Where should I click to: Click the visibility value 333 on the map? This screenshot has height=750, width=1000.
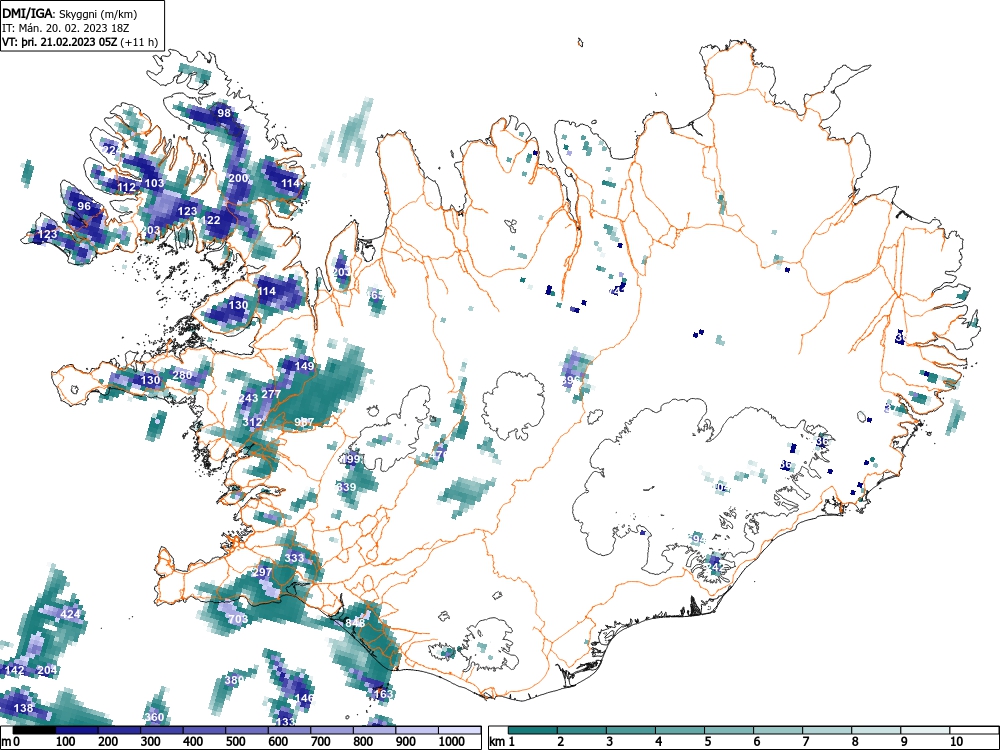point(295,557)
